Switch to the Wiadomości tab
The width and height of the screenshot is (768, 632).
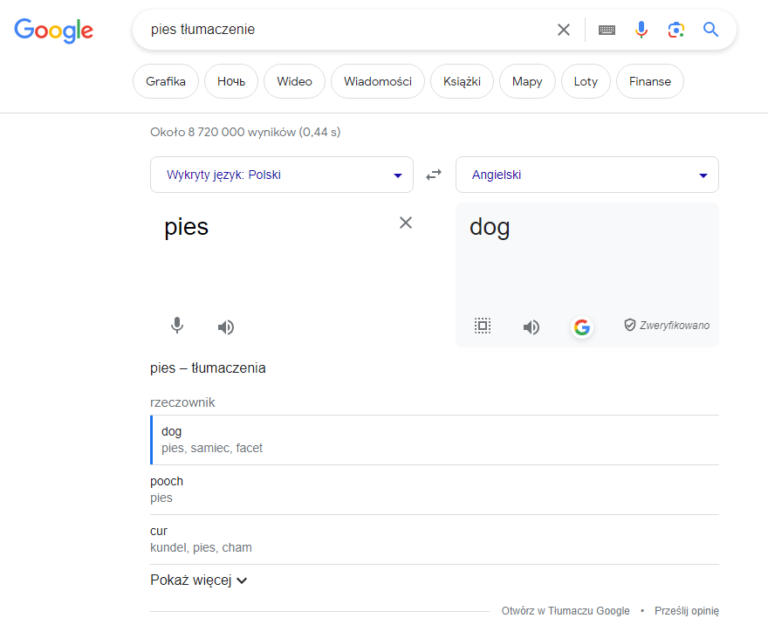378,81
